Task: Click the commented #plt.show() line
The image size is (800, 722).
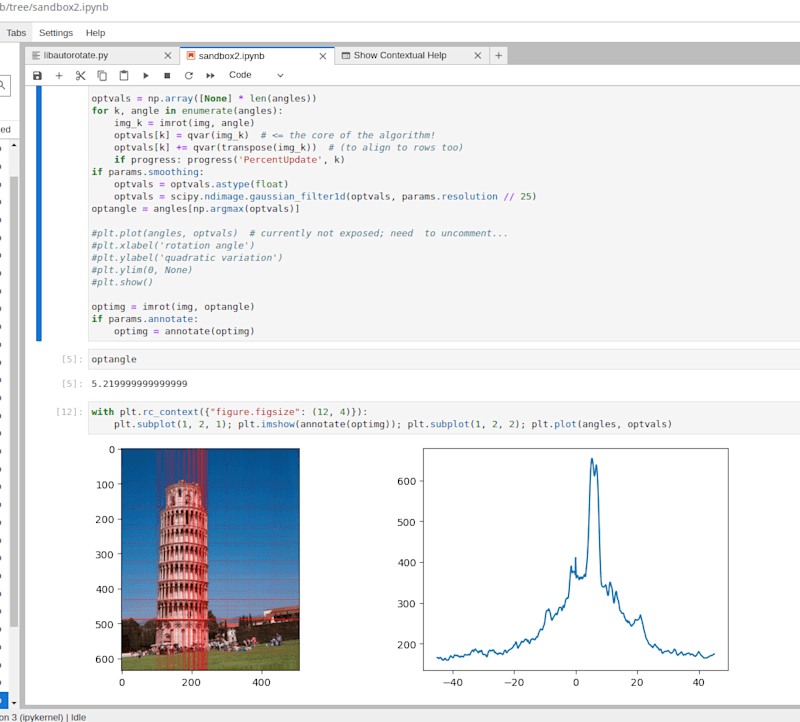Action: [122, 282]
